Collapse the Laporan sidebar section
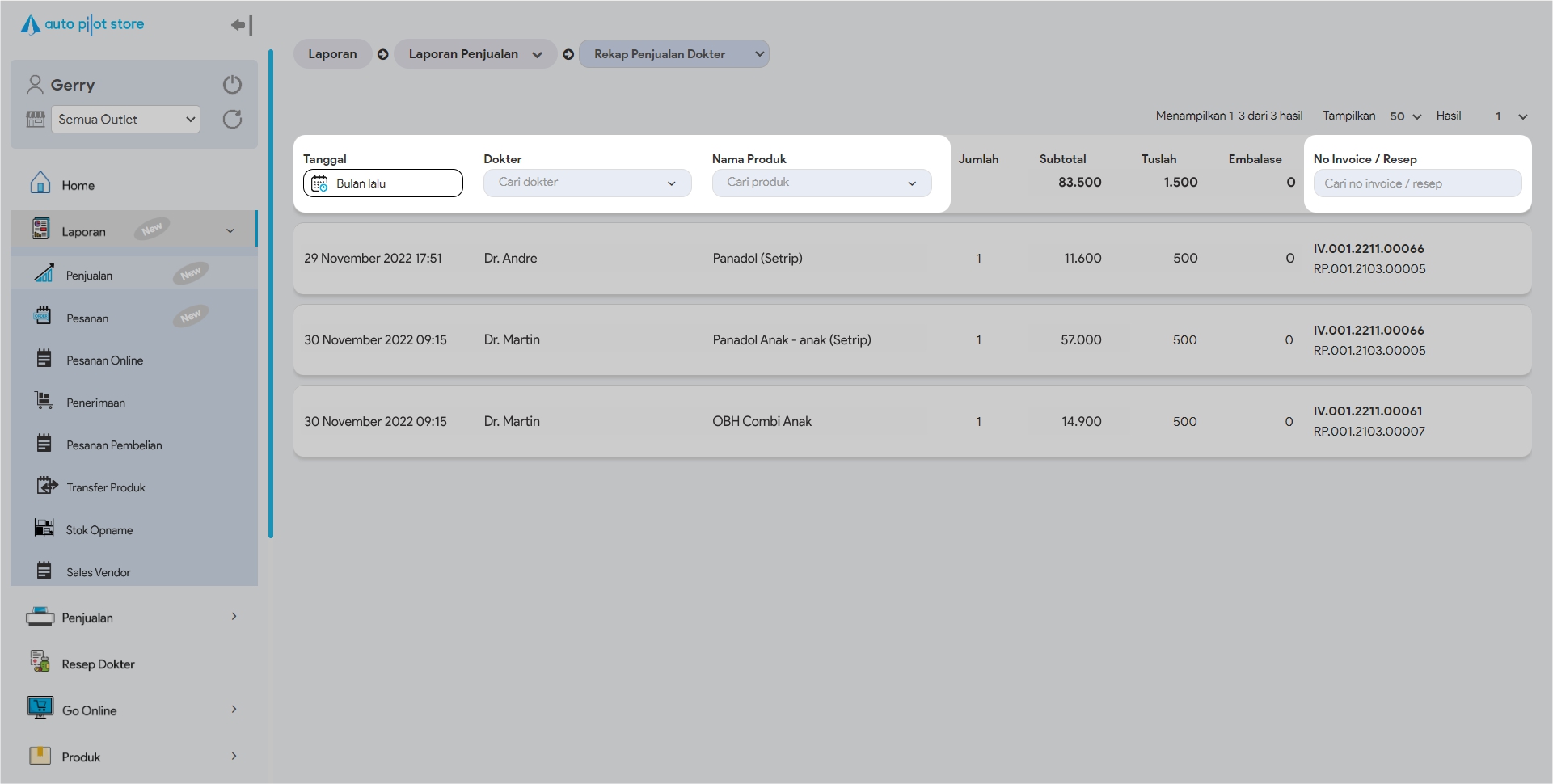1553x784 pixels. 230,231
